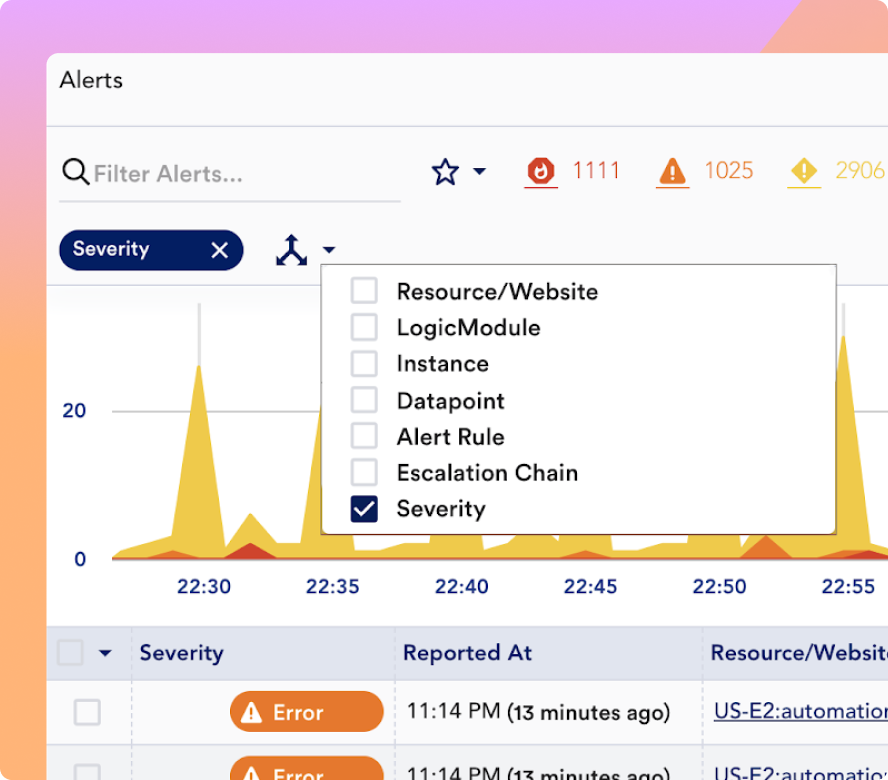Image resolution: width=888 pixels, height=780 pixels.
Task: Click the chart y-axis value 20
Action: click(x=74, y=410)
